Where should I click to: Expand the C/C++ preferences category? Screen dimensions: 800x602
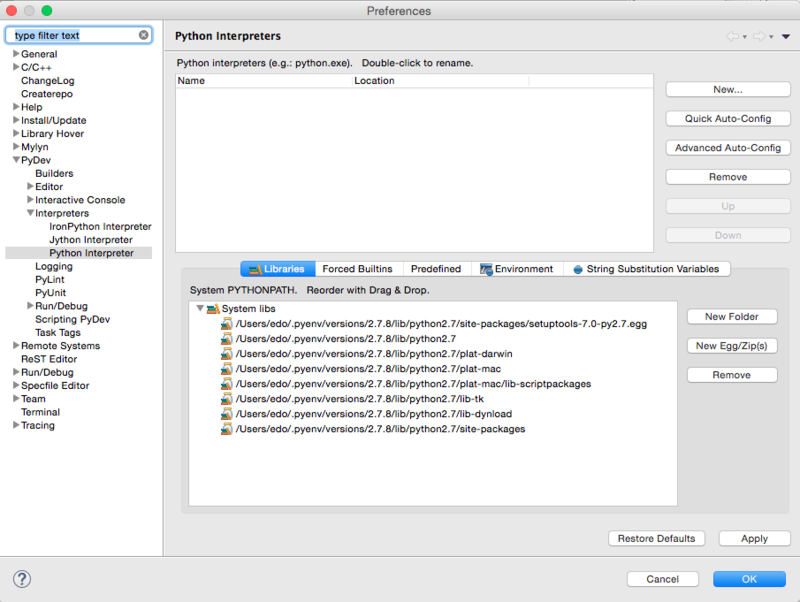coord(16,67)
